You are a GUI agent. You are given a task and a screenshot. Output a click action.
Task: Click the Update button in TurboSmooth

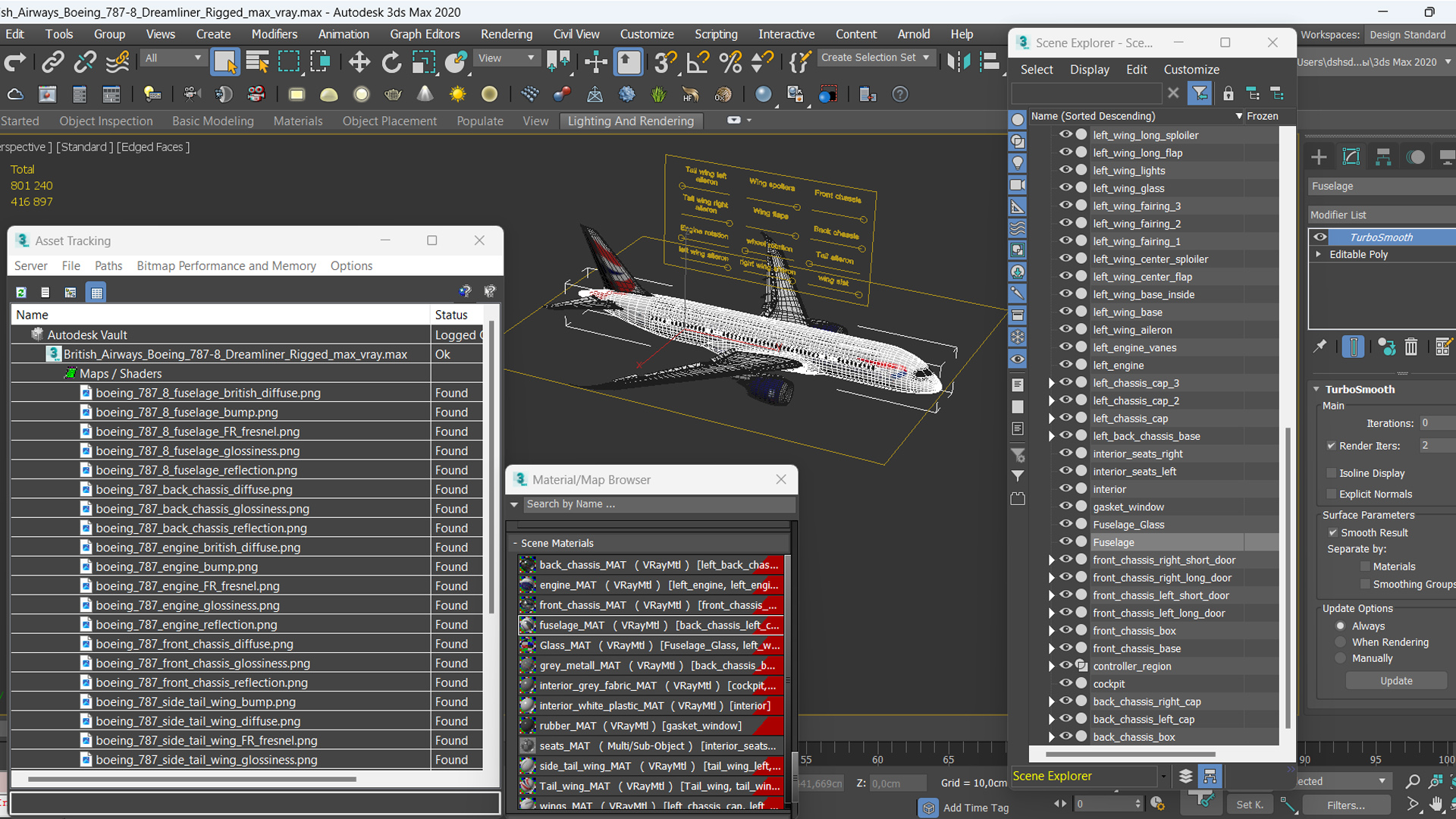1396,681
